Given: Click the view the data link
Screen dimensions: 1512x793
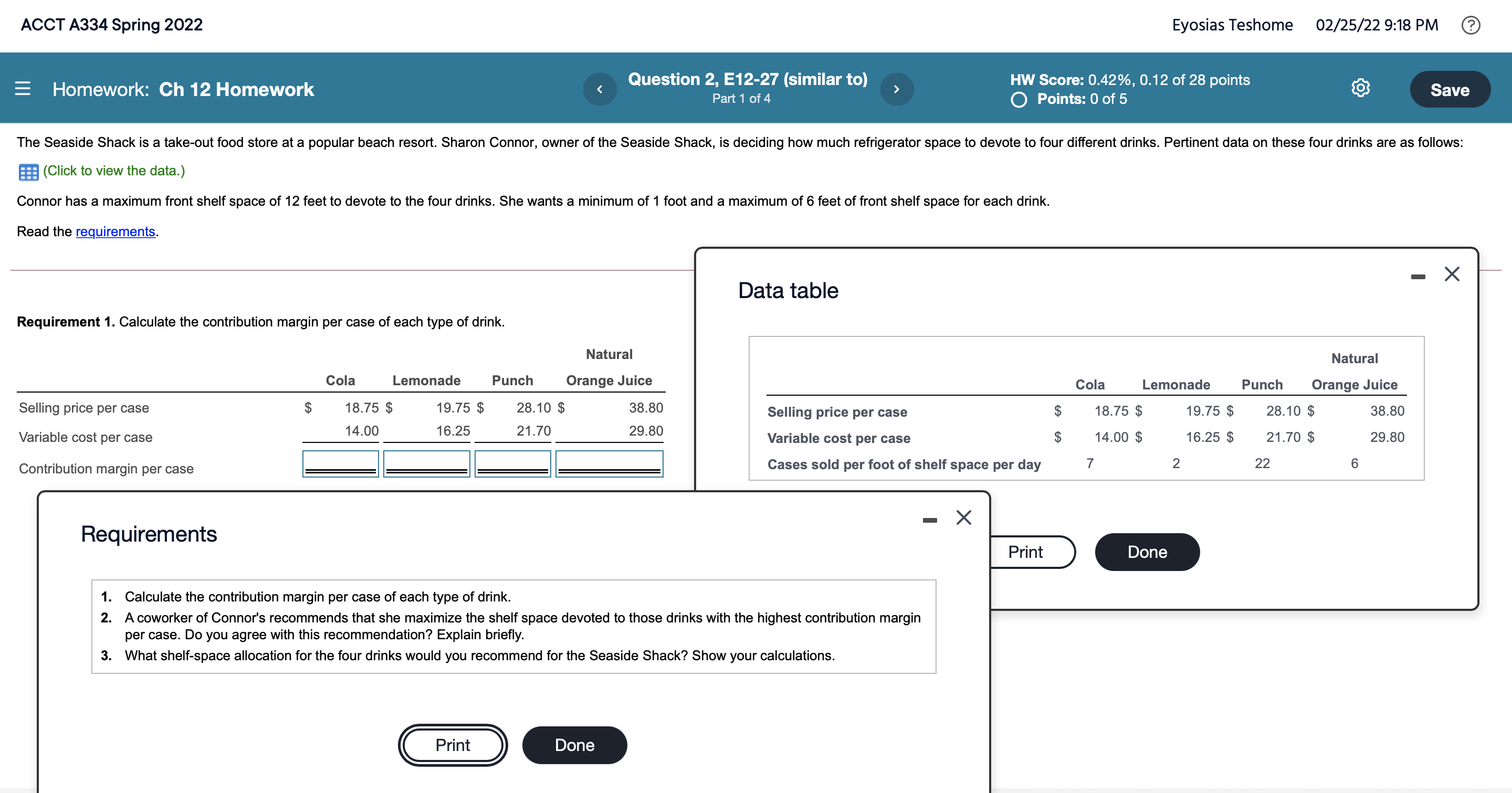Looking at the screenshot, I should (x=114, y=171).
